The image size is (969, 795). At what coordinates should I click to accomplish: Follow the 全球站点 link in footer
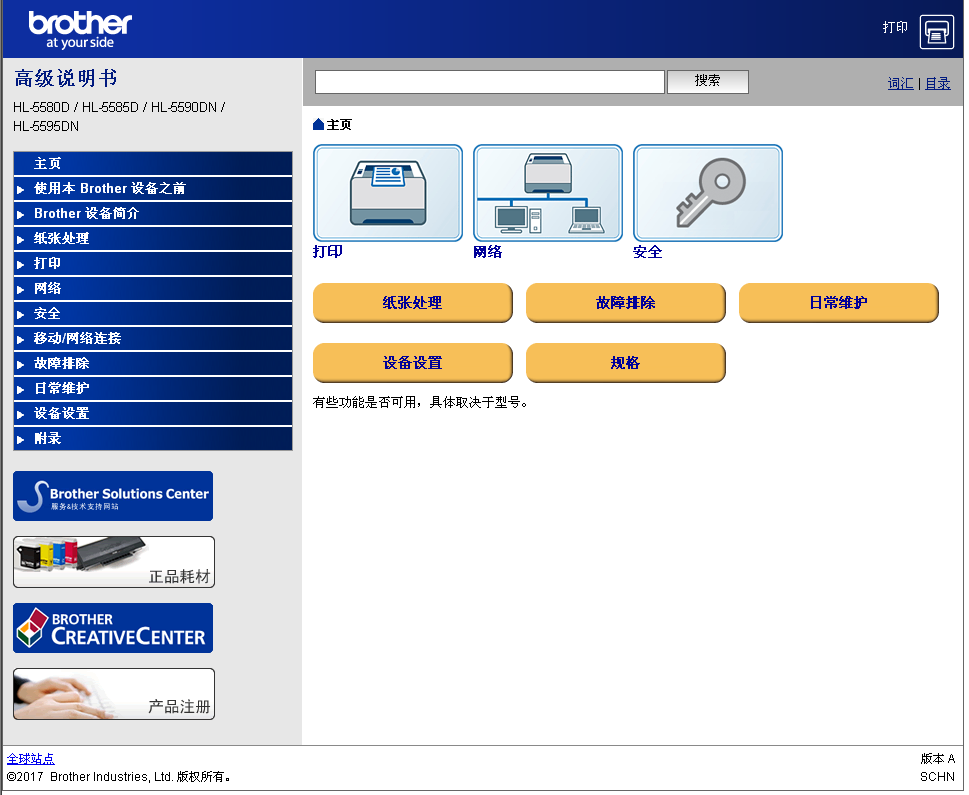30,759
